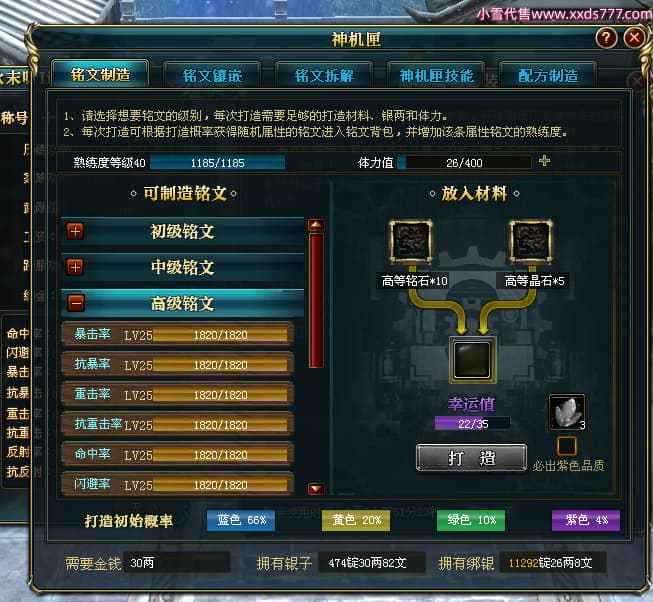Choose the 闪避率 LV25 inscription entry
Viewport: 653px width, 602px height.
click(x=178, y=484)
